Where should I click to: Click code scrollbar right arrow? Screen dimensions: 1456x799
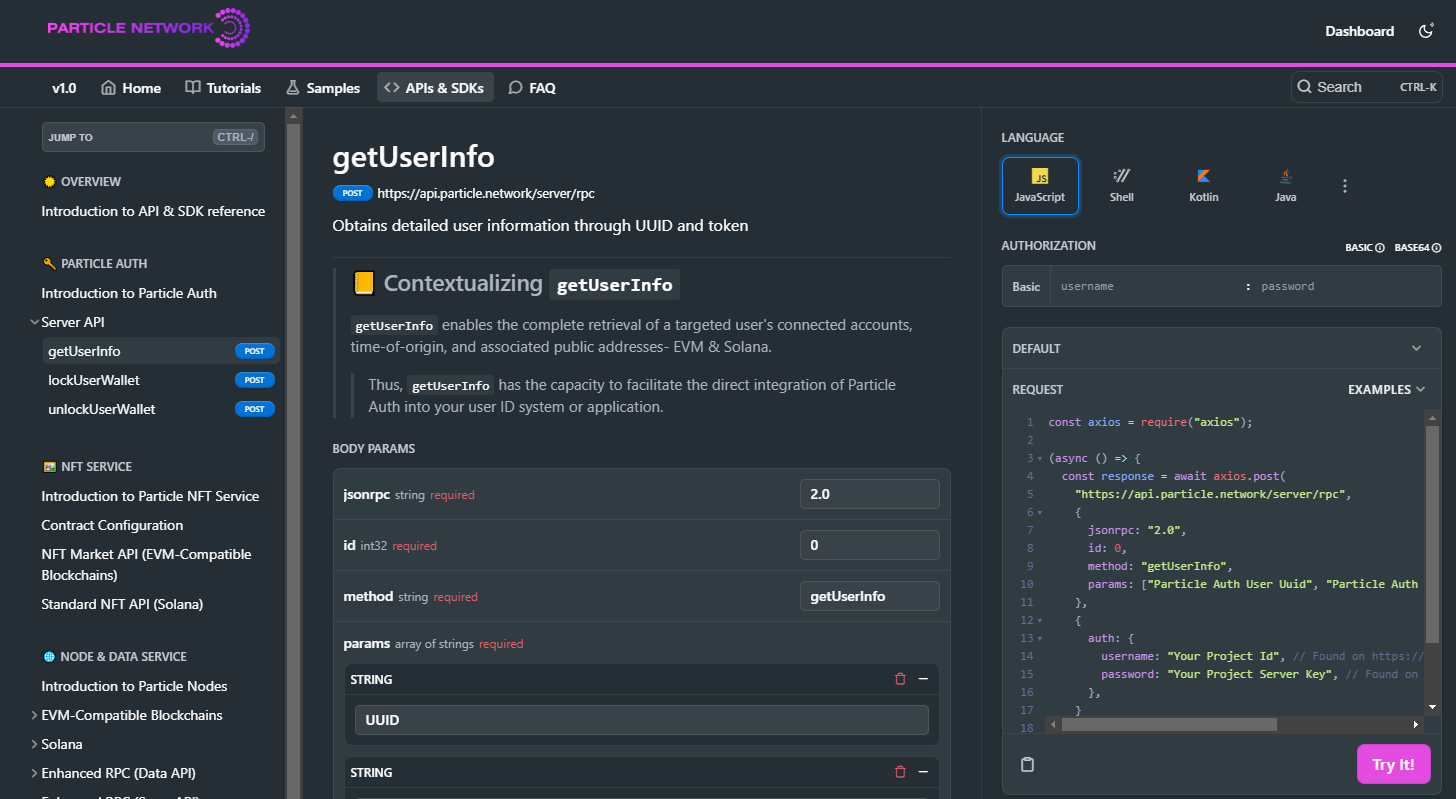[x=1416, y=724]
